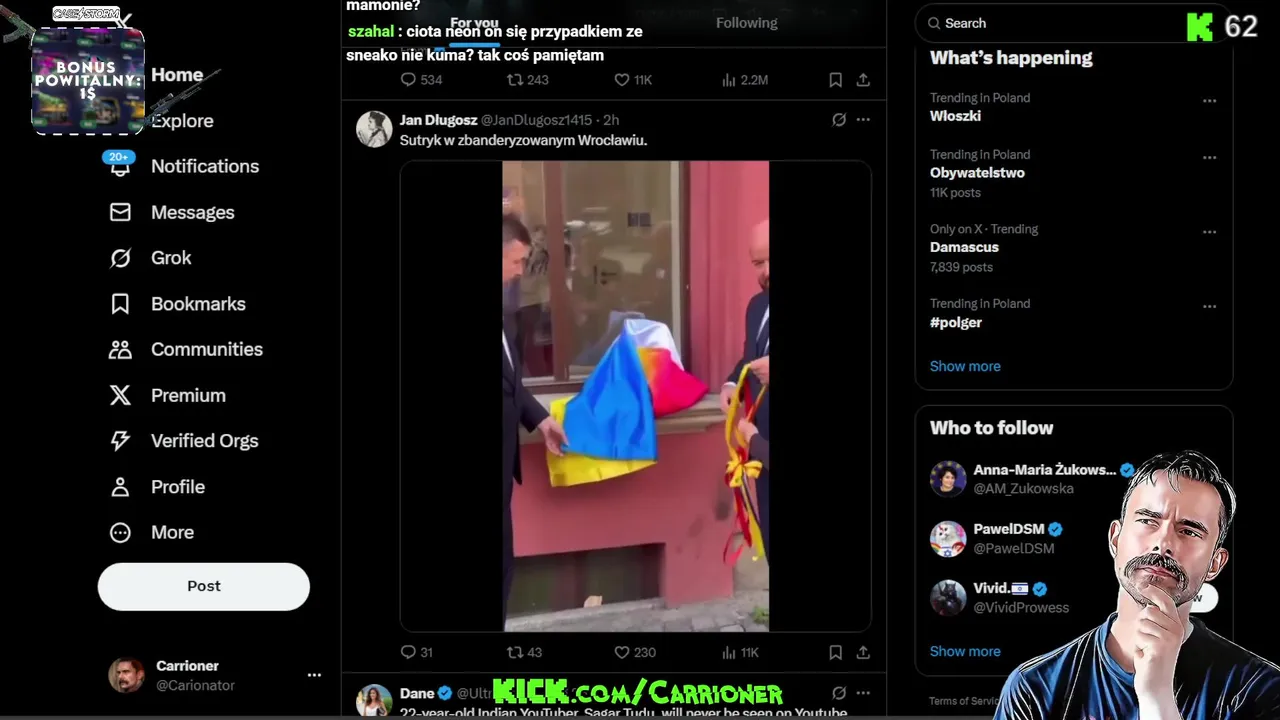Click Show more under What's happening
The height and width of the screenshot is (720, 1280).
click(x=965, y=366)
